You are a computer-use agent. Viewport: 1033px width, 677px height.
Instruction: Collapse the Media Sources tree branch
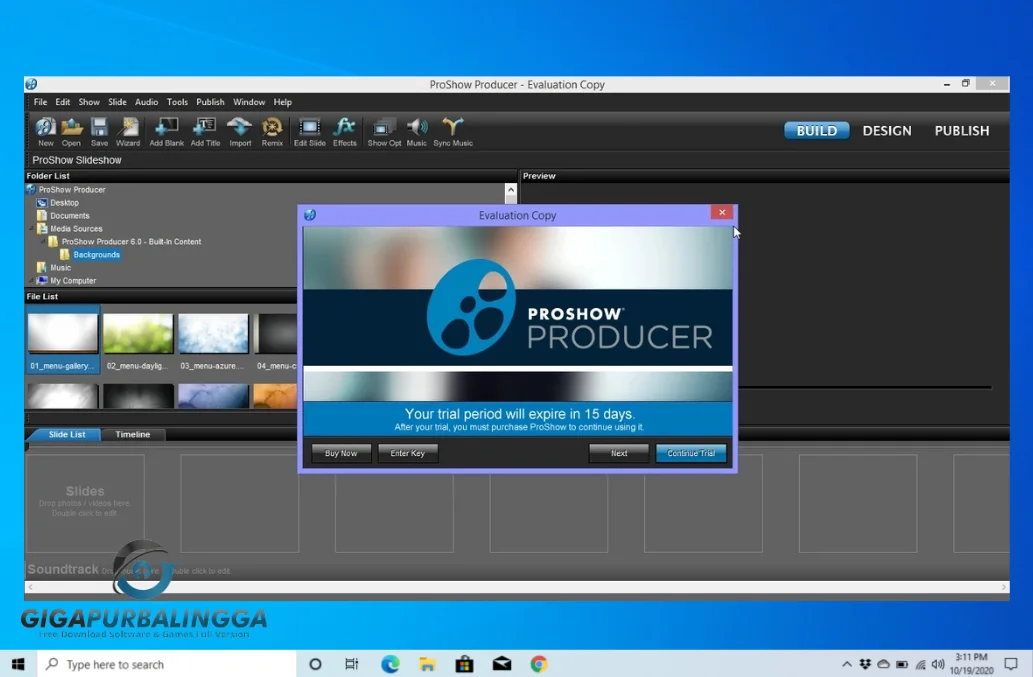[x=29, y=227]
